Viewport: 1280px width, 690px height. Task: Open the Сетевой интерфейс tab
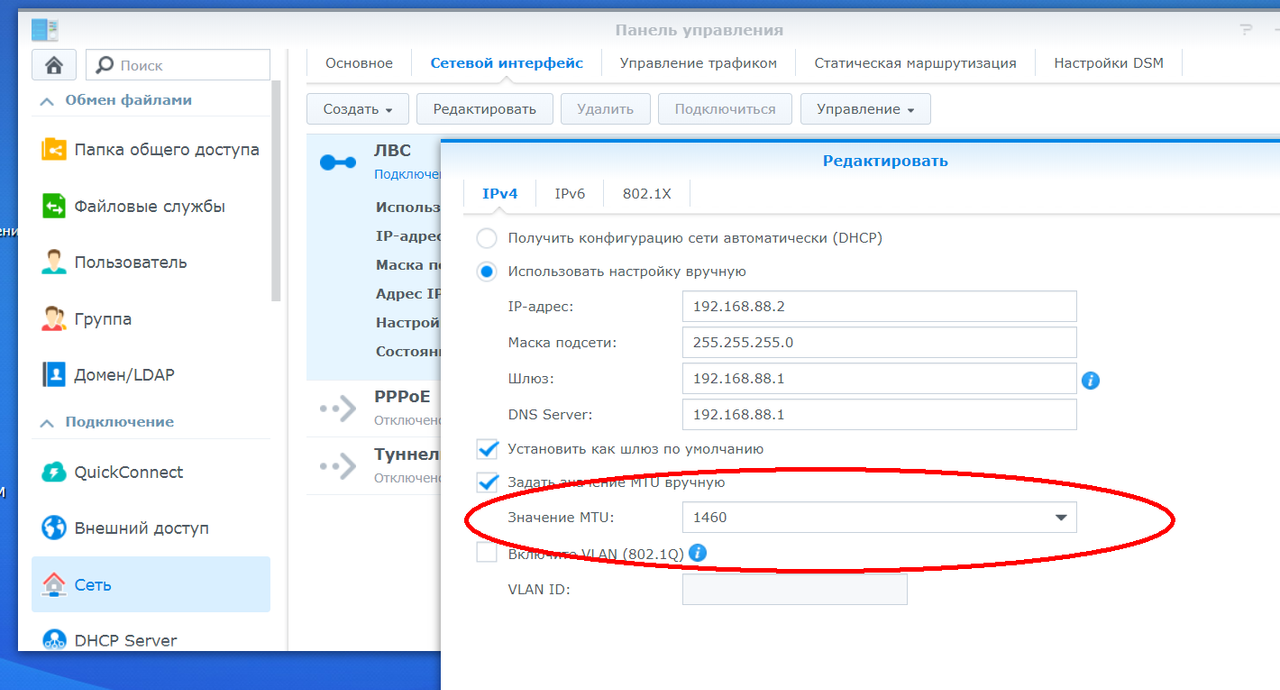tap(507, 63)
